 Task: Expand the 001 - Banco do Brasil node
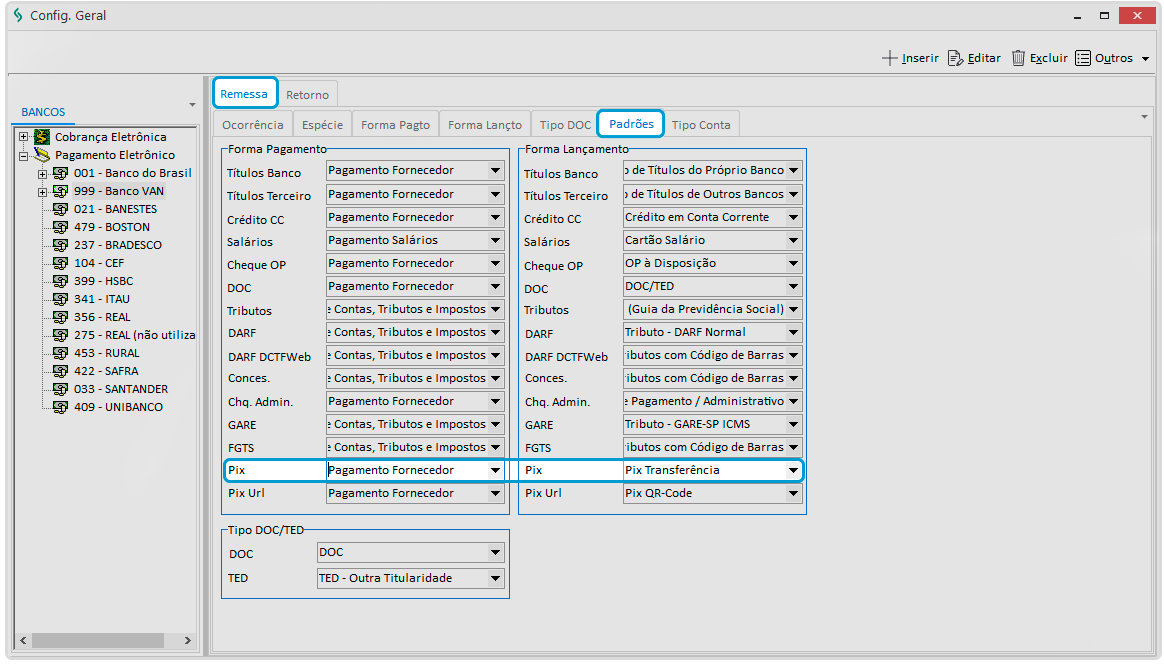pyautogui.click(x=42, y=174)
